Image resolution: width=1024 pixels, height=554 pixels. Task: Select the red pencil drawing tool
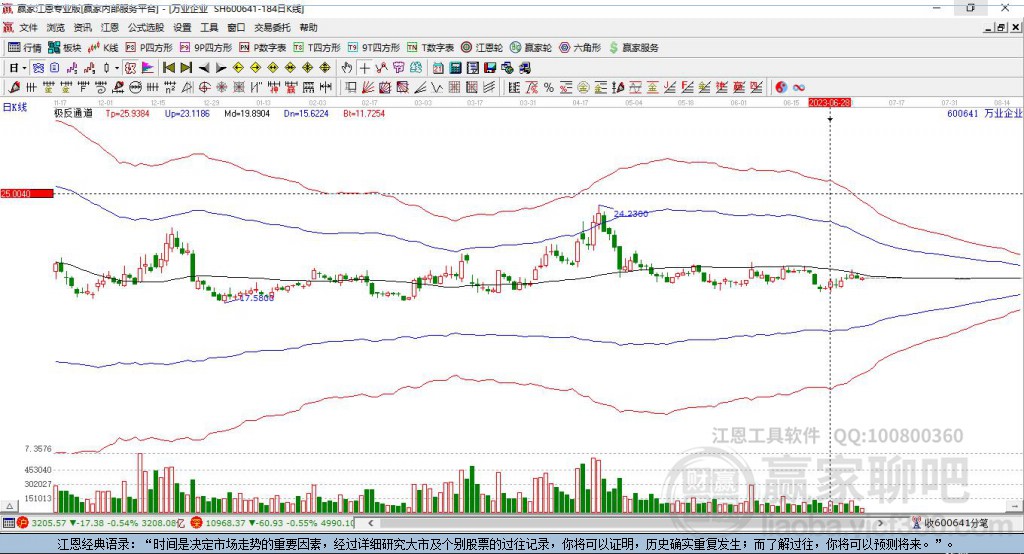click(x=14, y=88)
